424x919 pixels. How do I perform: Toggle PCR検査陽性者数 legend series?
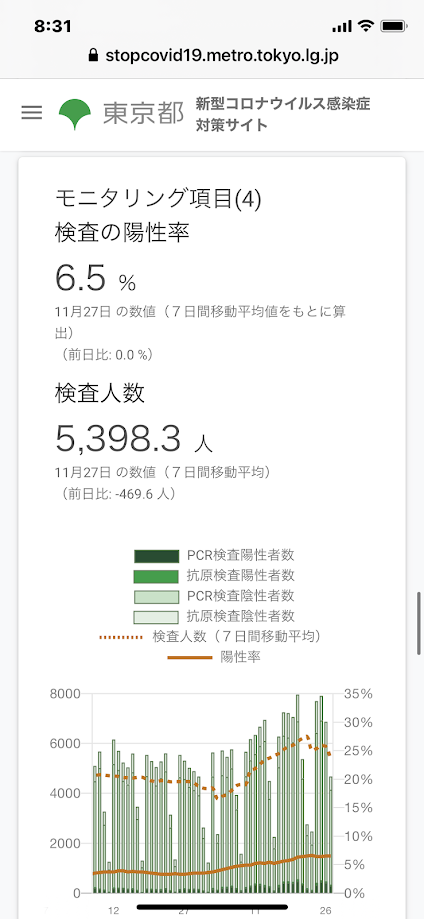point(214,554)
